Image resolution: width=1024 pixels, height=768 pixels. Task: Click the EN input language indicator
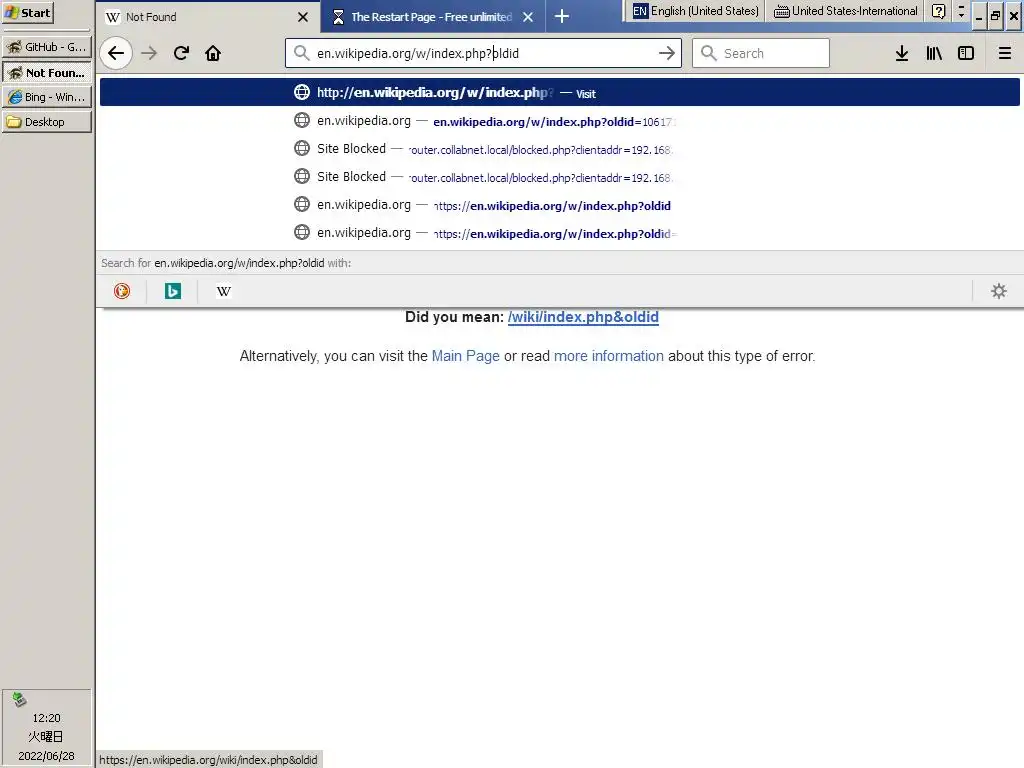[640, 11]
